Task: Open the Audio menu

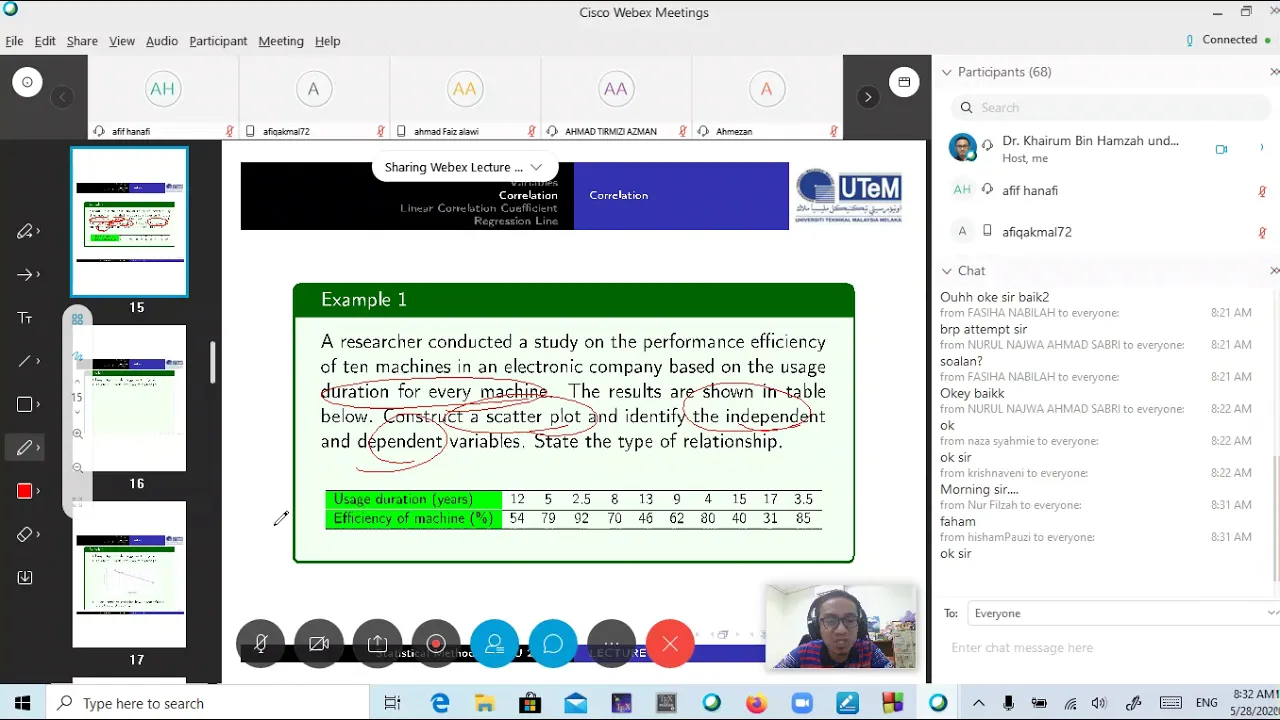Action: click(162, 41)
